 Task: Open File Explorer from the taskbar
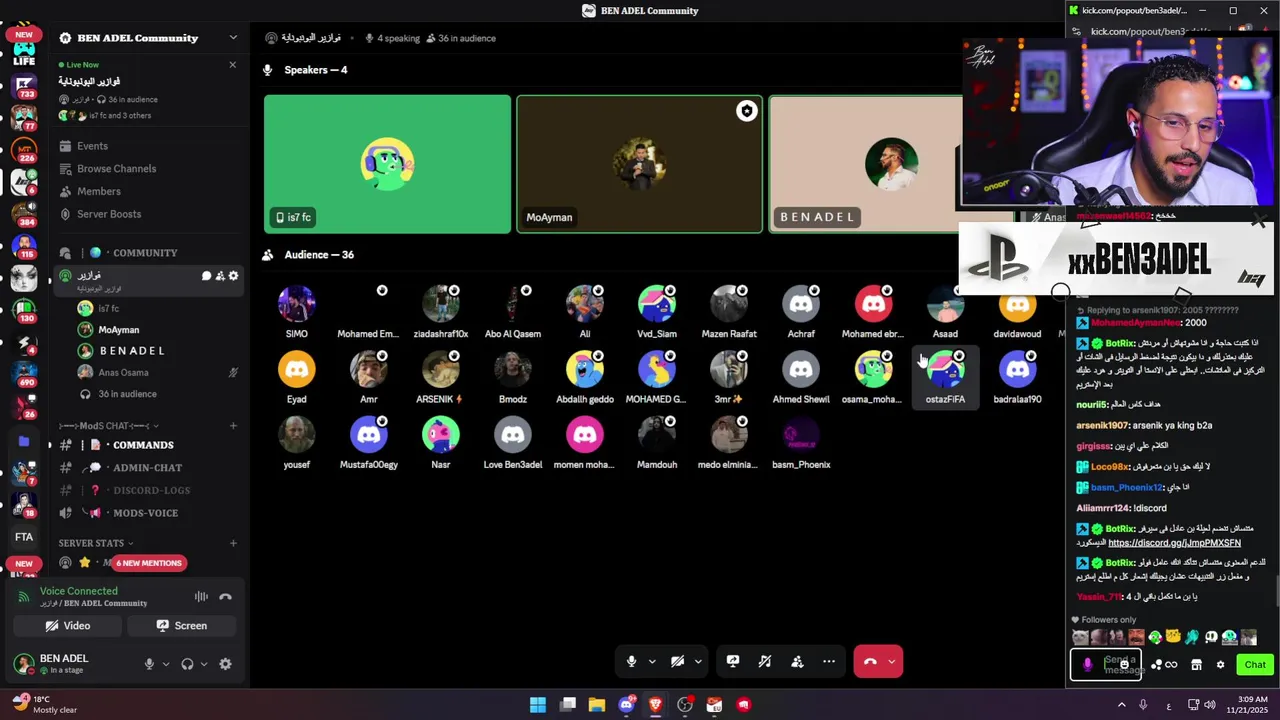coord(597,705)
